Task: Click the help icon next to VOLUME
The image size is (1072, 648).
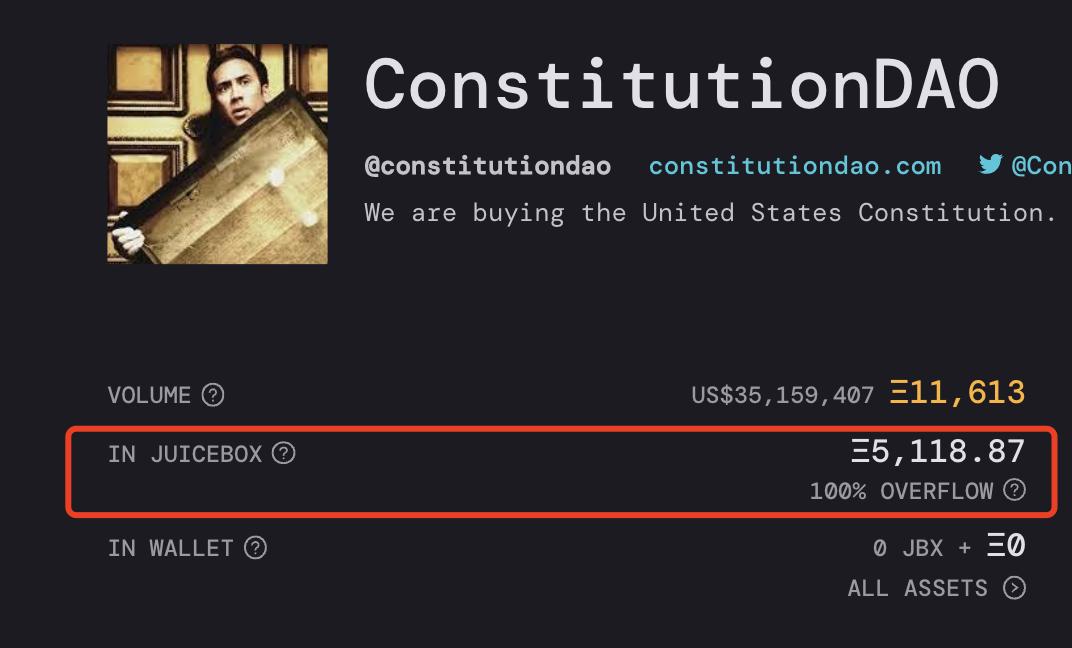Action: [x=213, y=395]
